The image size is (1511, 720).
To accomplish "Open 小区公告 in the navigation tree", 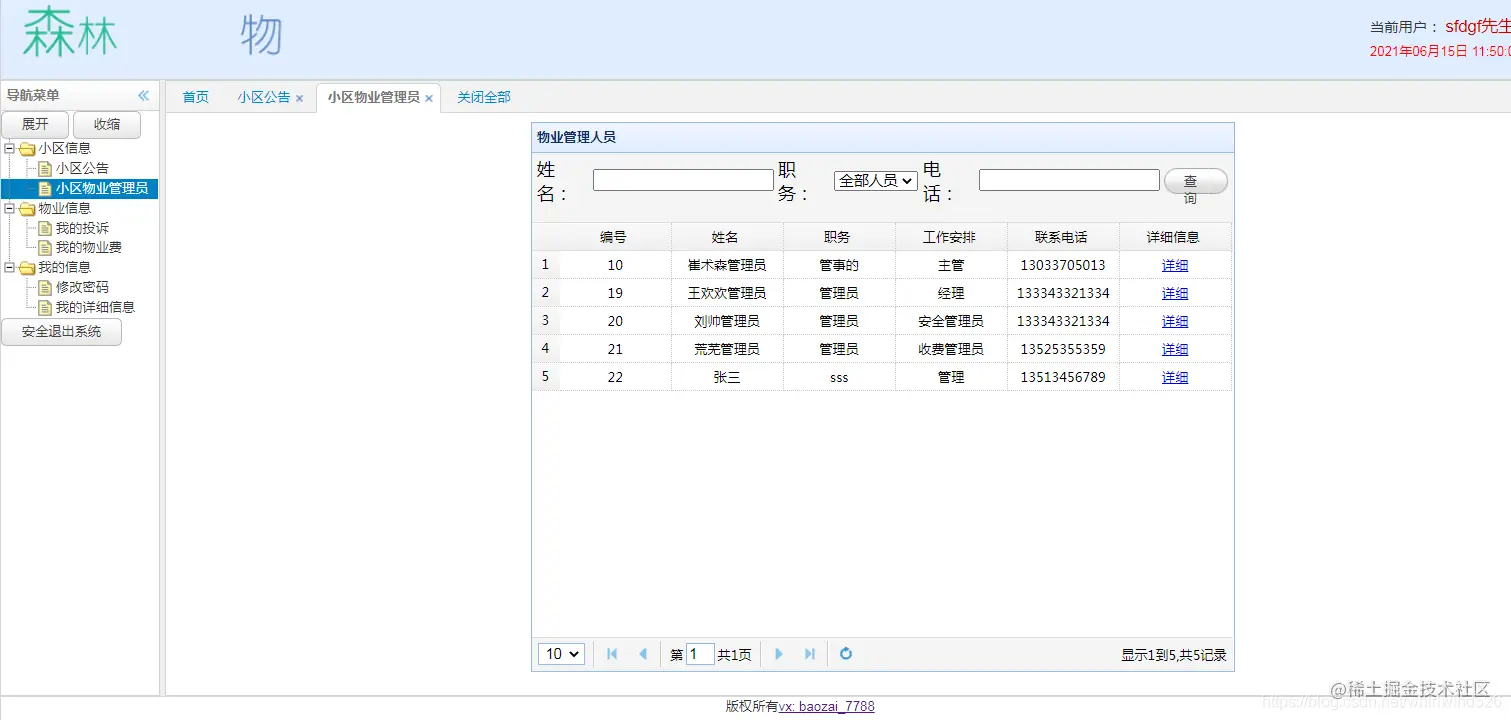I will [82, 168].
